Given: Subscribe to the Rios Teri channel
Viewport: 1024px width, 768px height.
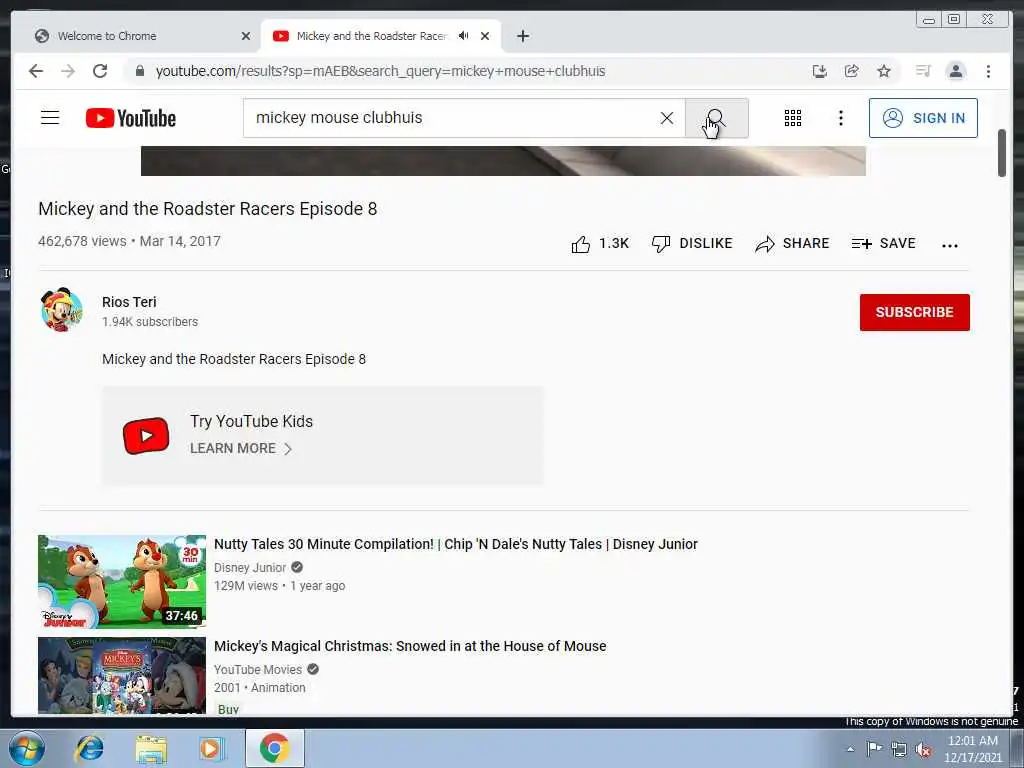Looking at the screenshot, I should tap(914, 312).
